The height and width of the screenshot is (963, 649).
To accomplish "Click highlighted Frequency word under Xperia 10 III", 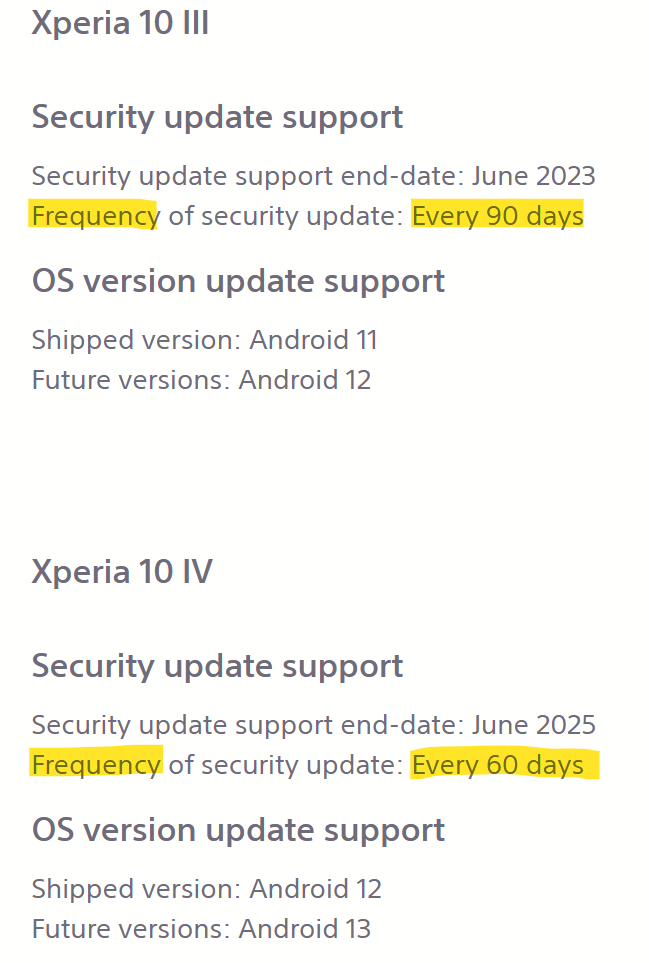I will [x=96, y=217].
